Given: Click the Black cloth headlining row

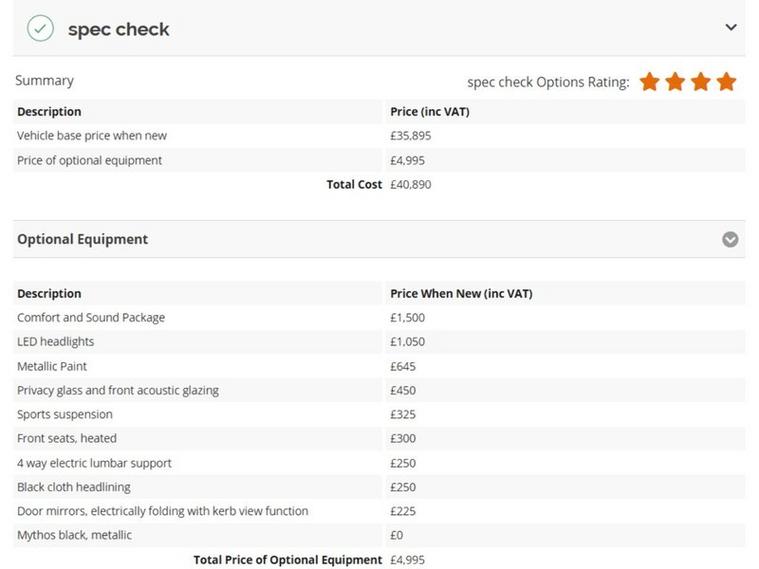Looking at the screenshot, I should pos(379,487).
